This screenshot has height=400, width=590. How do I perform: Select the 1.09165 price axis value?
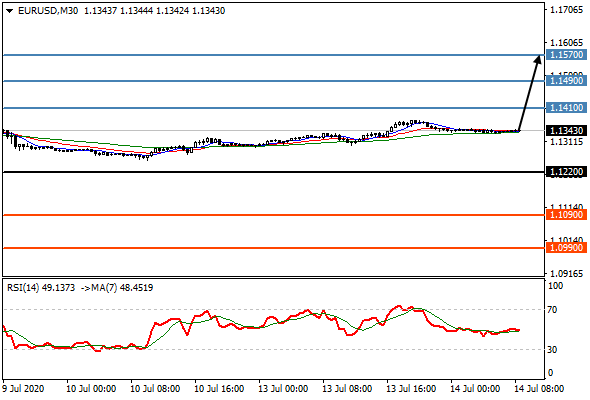[566, 274]
